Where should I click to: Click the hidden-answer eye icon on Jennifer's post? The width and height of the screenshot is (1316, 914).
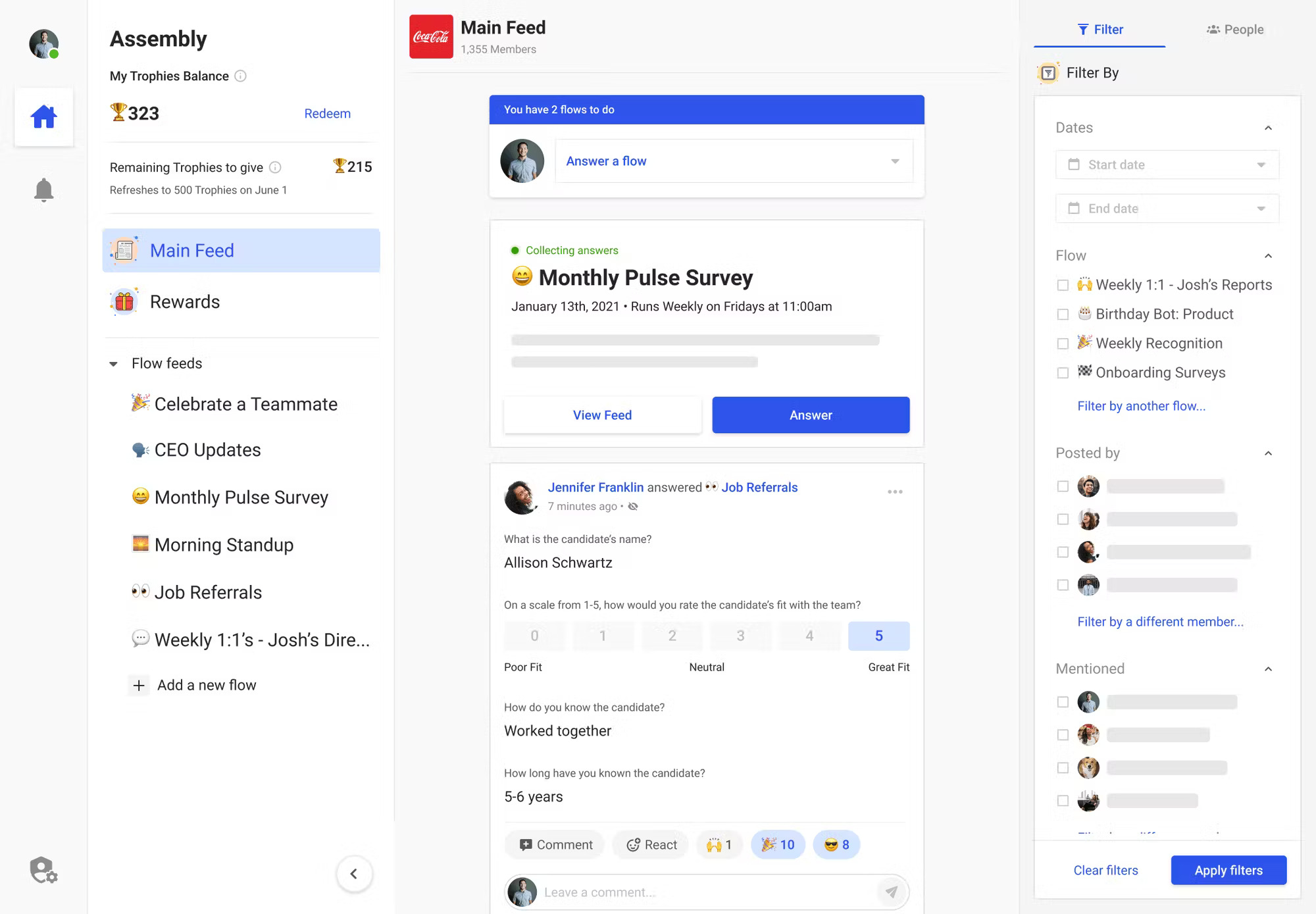(x=633, y=507)
